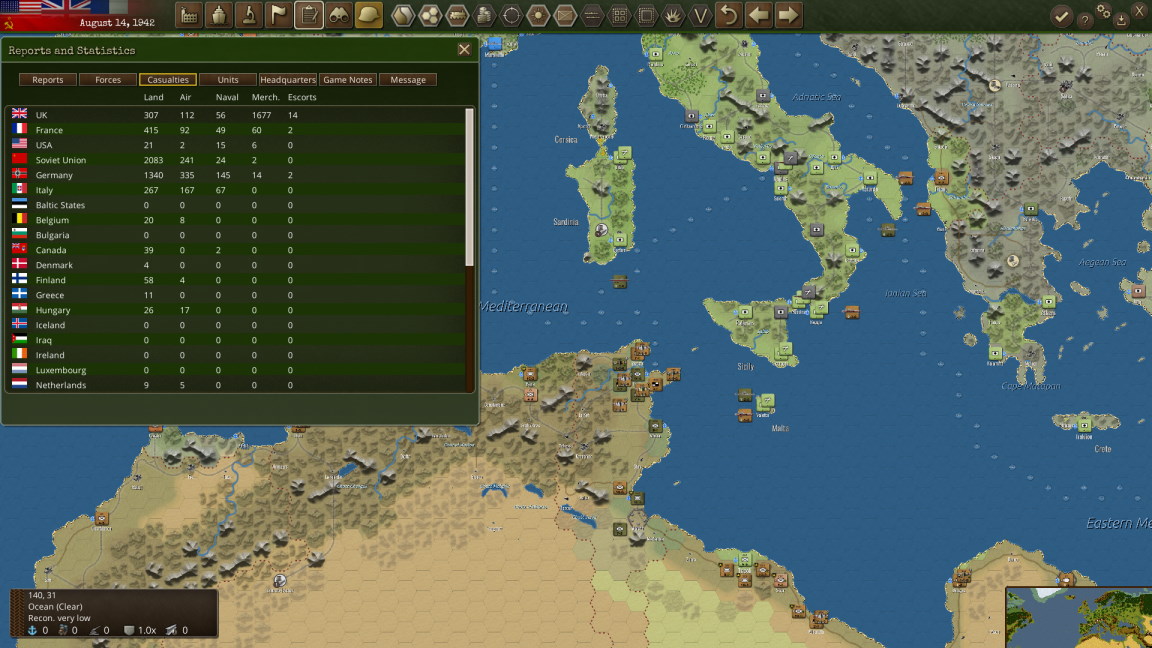Switch to the Reports tab
Image resolution: width=1152 pixels, height=648 pixels.
pos(48,79)
